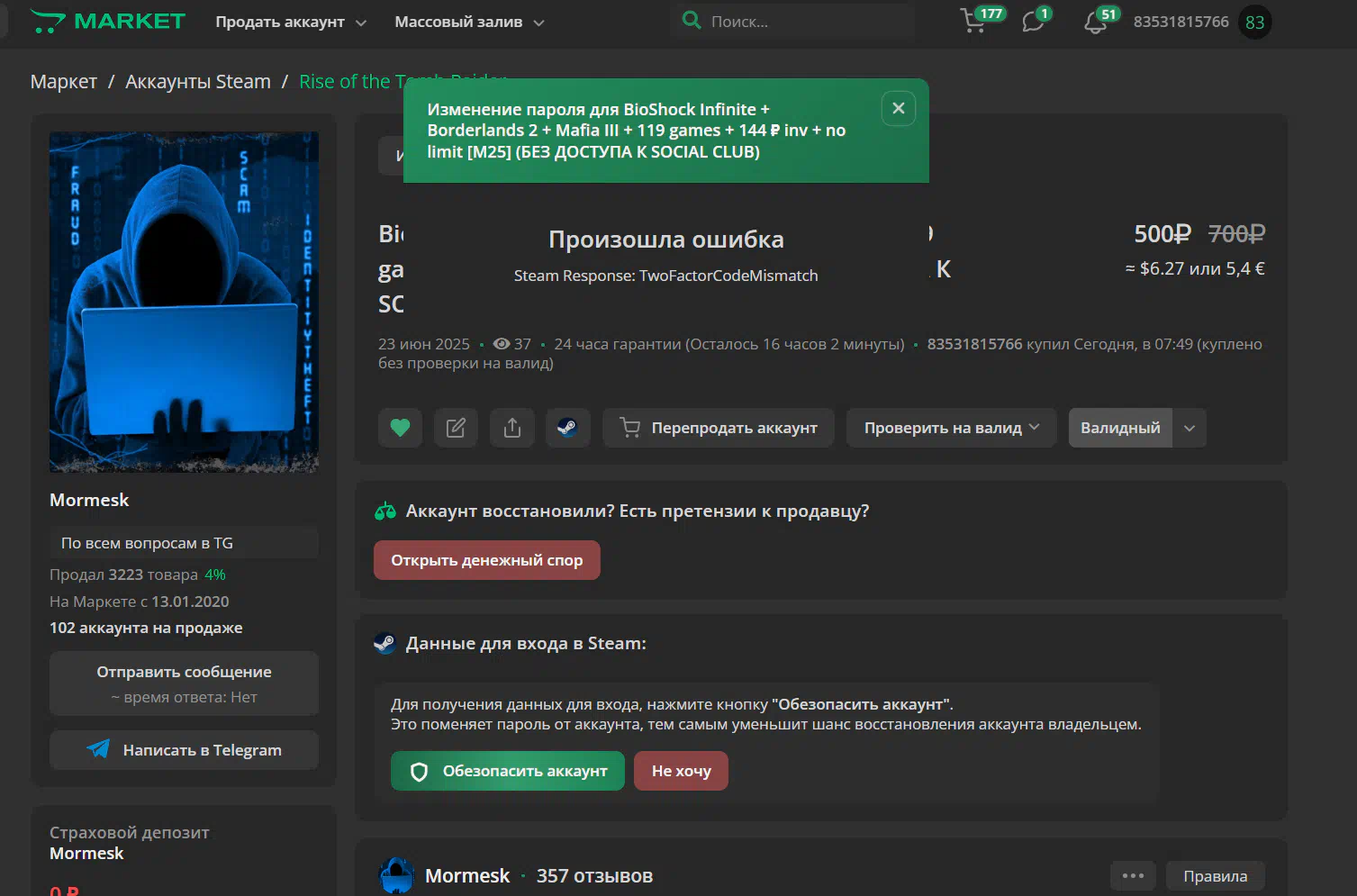Click Написать в Telegram button
This screenshot has height=896, width=1357.
pyautogui.click(x=184, y=750)
